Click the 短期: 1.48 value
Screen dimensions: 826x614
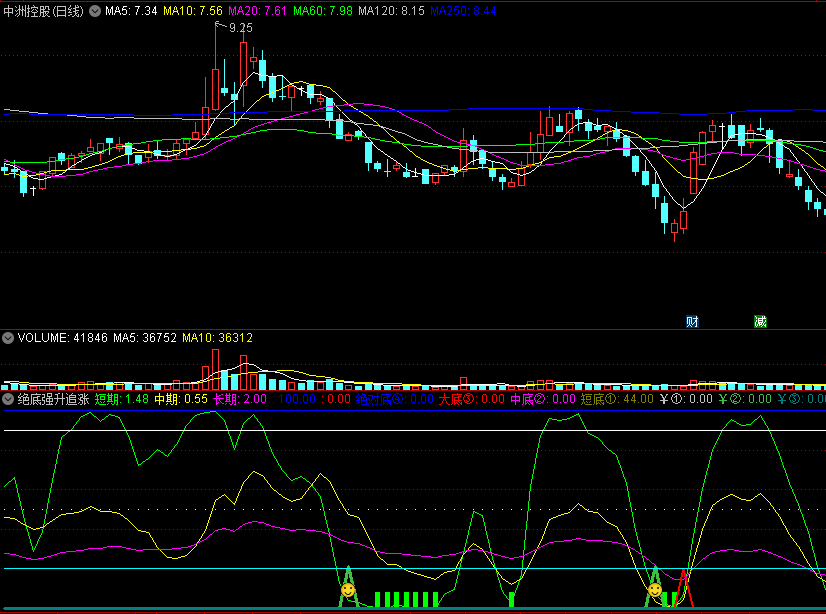122,399
